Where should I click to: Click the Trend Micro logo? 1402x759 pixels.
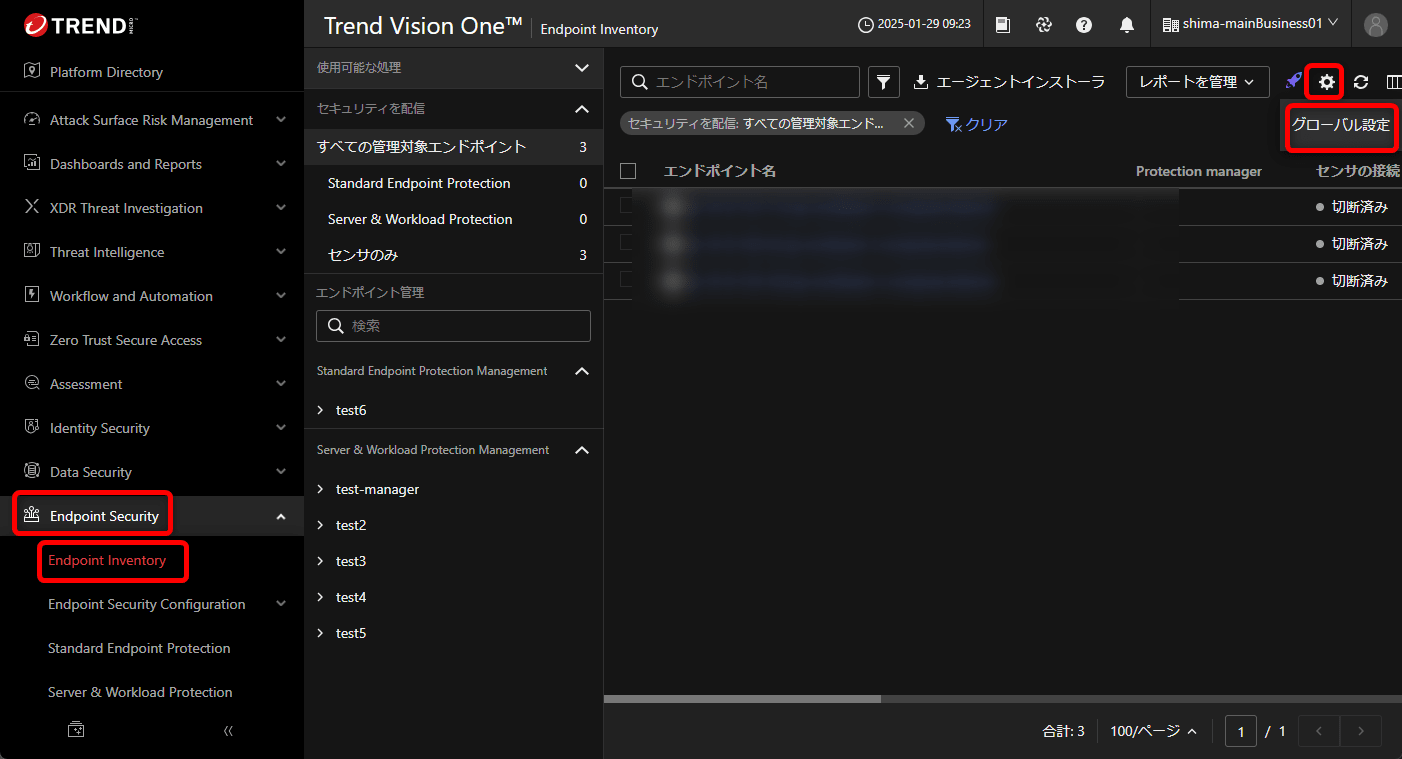pos(80,25)
